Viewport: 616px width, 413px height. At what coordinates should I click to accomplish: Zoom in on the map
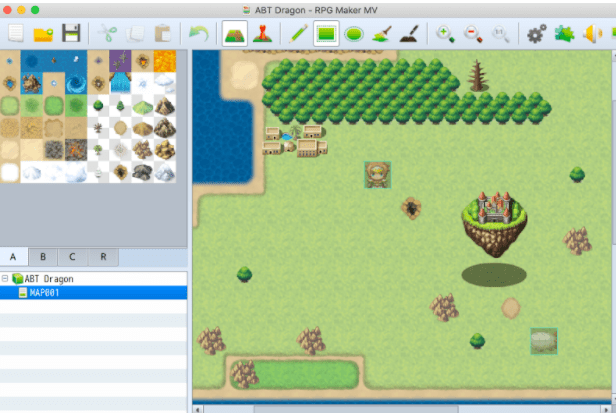click(x=445, y=34)
